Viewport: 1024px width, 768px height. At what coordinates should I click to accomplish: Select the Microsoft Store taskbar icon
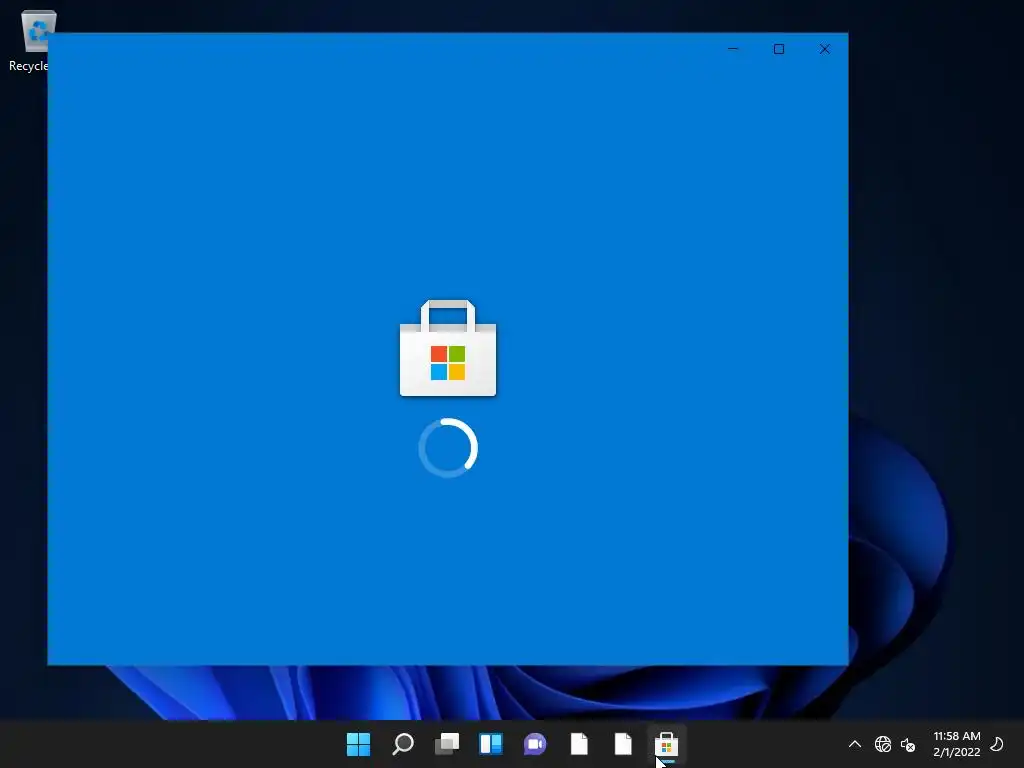666,744
